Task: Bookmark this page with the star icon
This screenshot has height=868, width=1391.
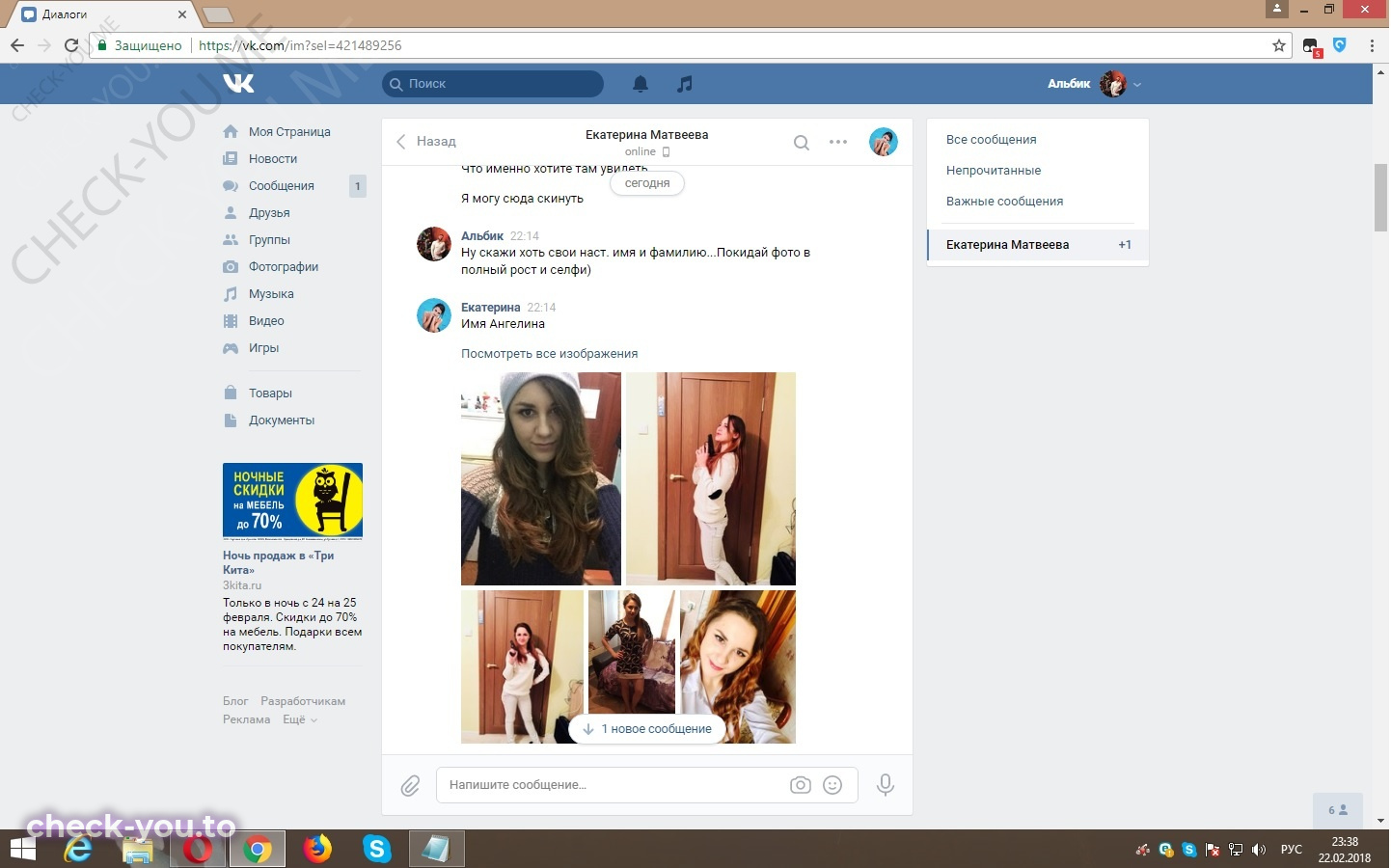Action: click(x=1279, y=45)
